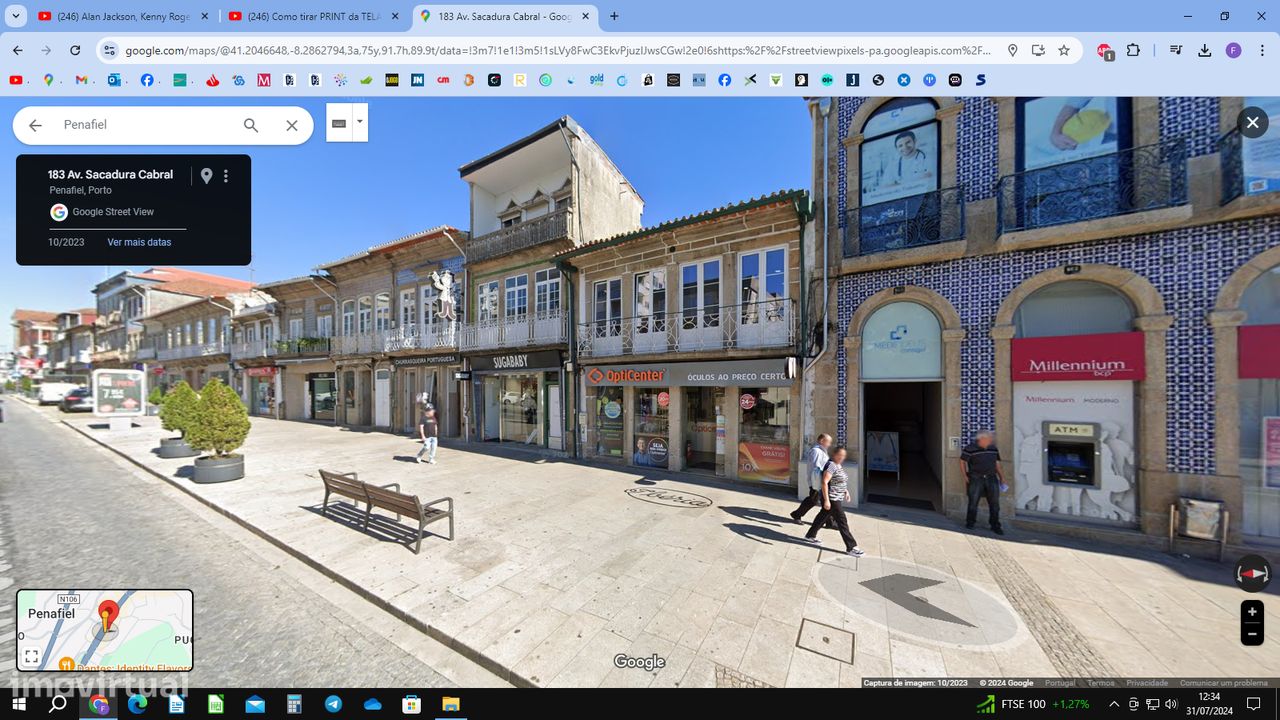
Task: Close Street View with the X button
Action: point(1253,122)
